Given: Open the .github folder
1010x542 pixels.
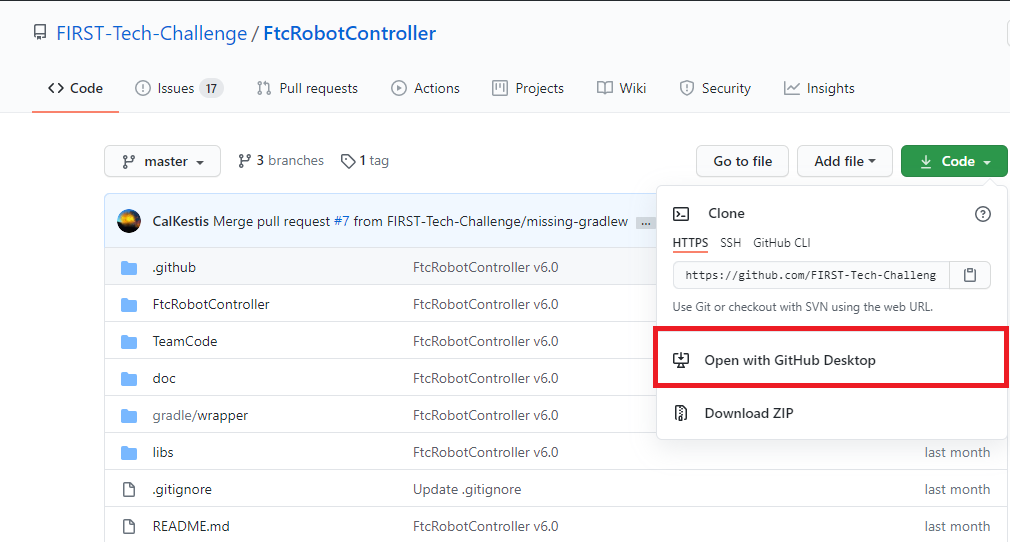Looking at the screenshot, I should [x=174, y=267].
